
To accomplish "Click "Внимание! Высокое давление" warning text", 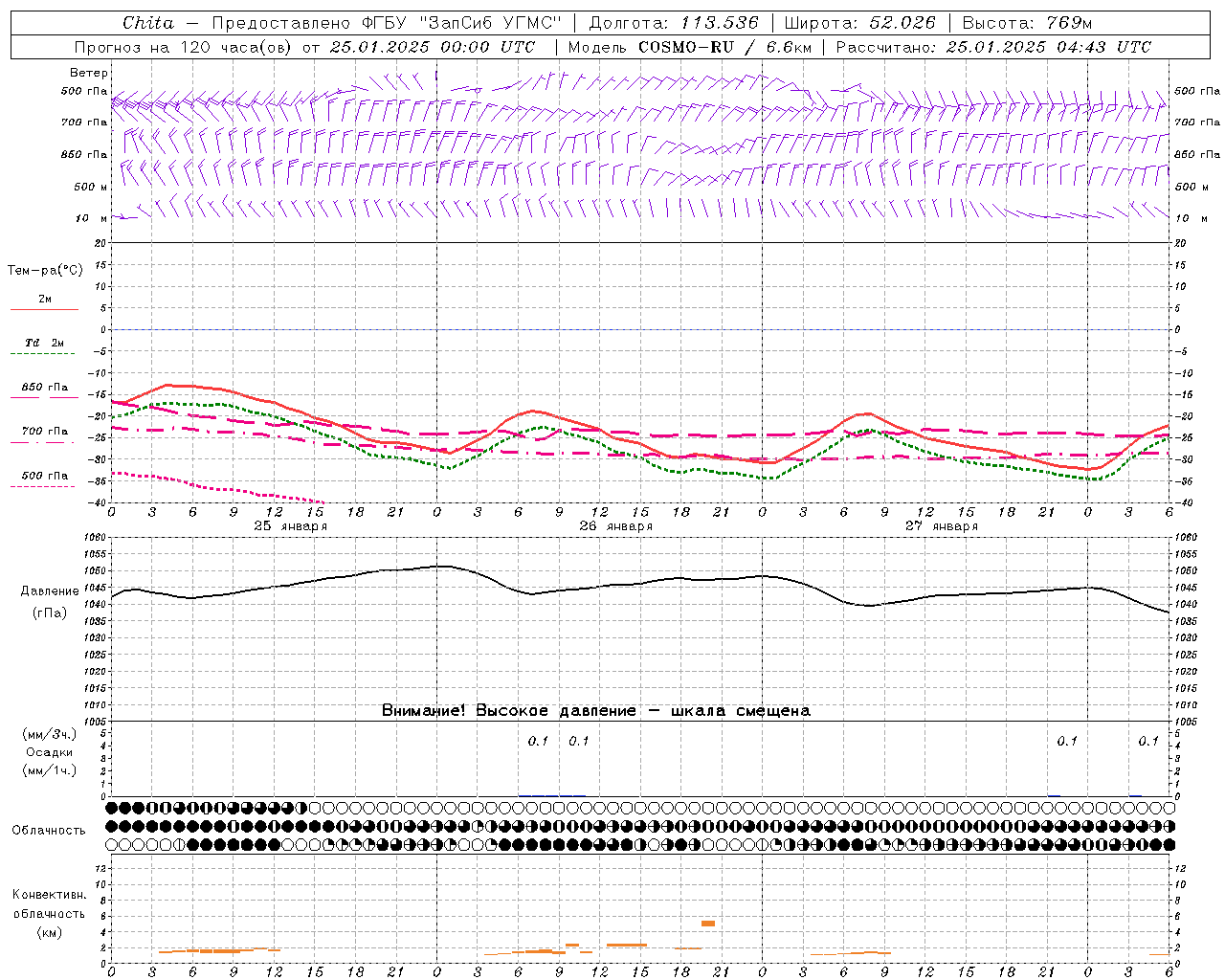I will (x=508, y=711).
